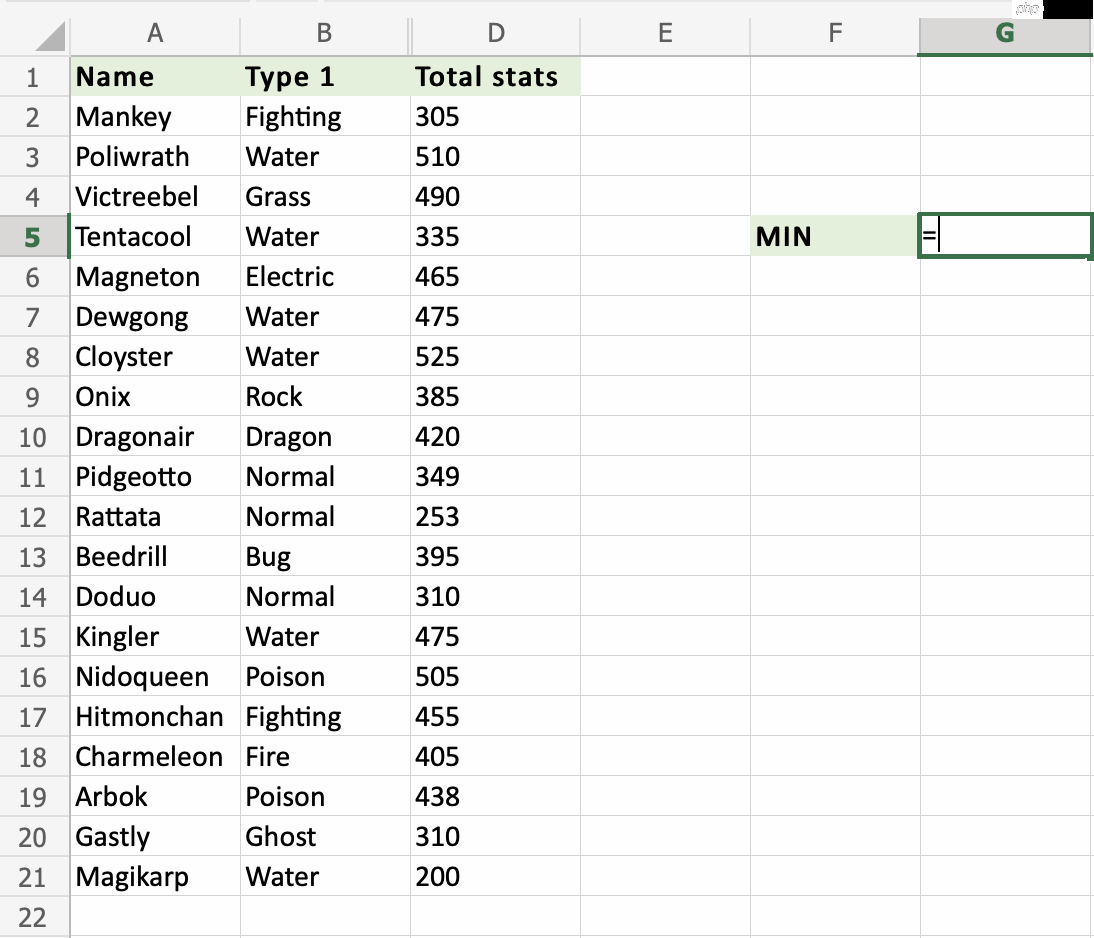Select row 12 header
Viewport: 1094px width, 938px height.
coord(33,517)
